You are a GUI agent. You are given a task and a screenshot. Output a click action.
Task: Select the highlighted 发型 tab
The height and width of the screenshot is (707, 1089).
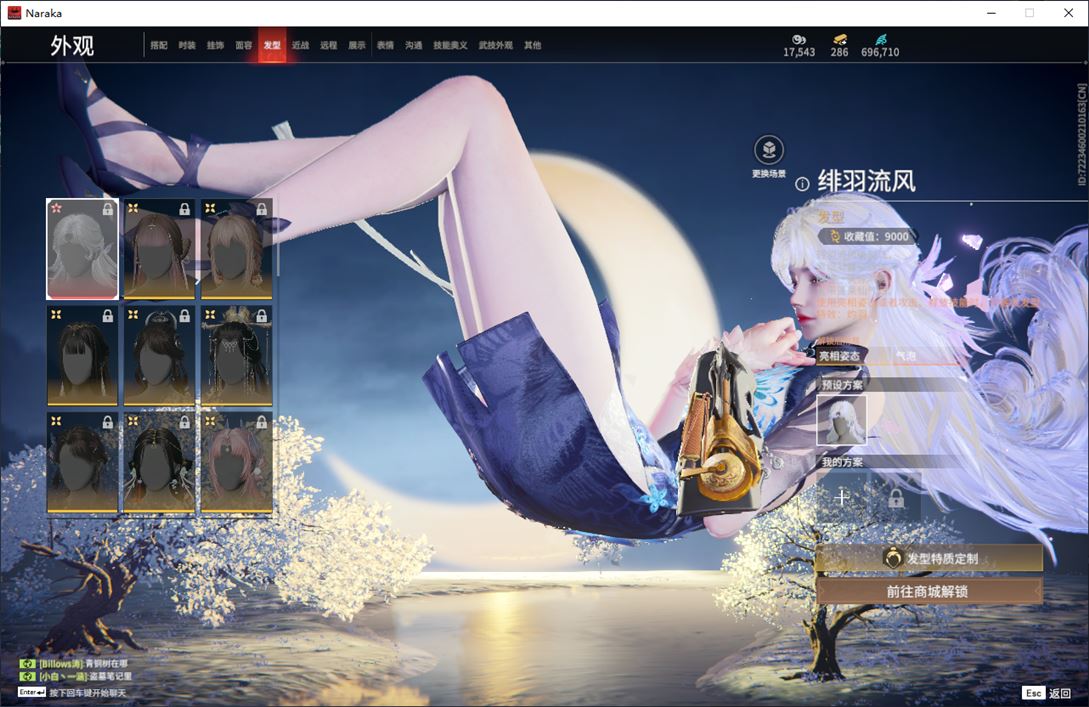(x=272, y=45)
